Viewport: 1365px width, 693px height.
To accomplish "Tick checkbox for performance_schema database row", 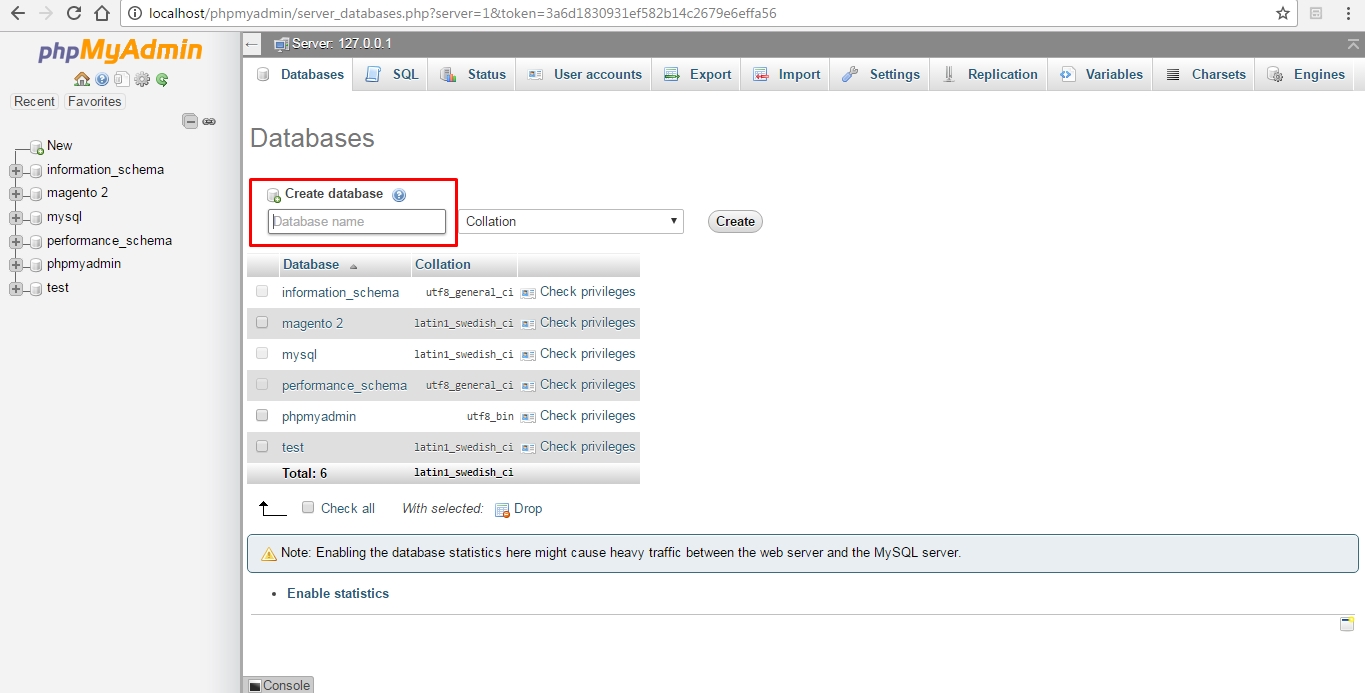I will tap(262, 384).
